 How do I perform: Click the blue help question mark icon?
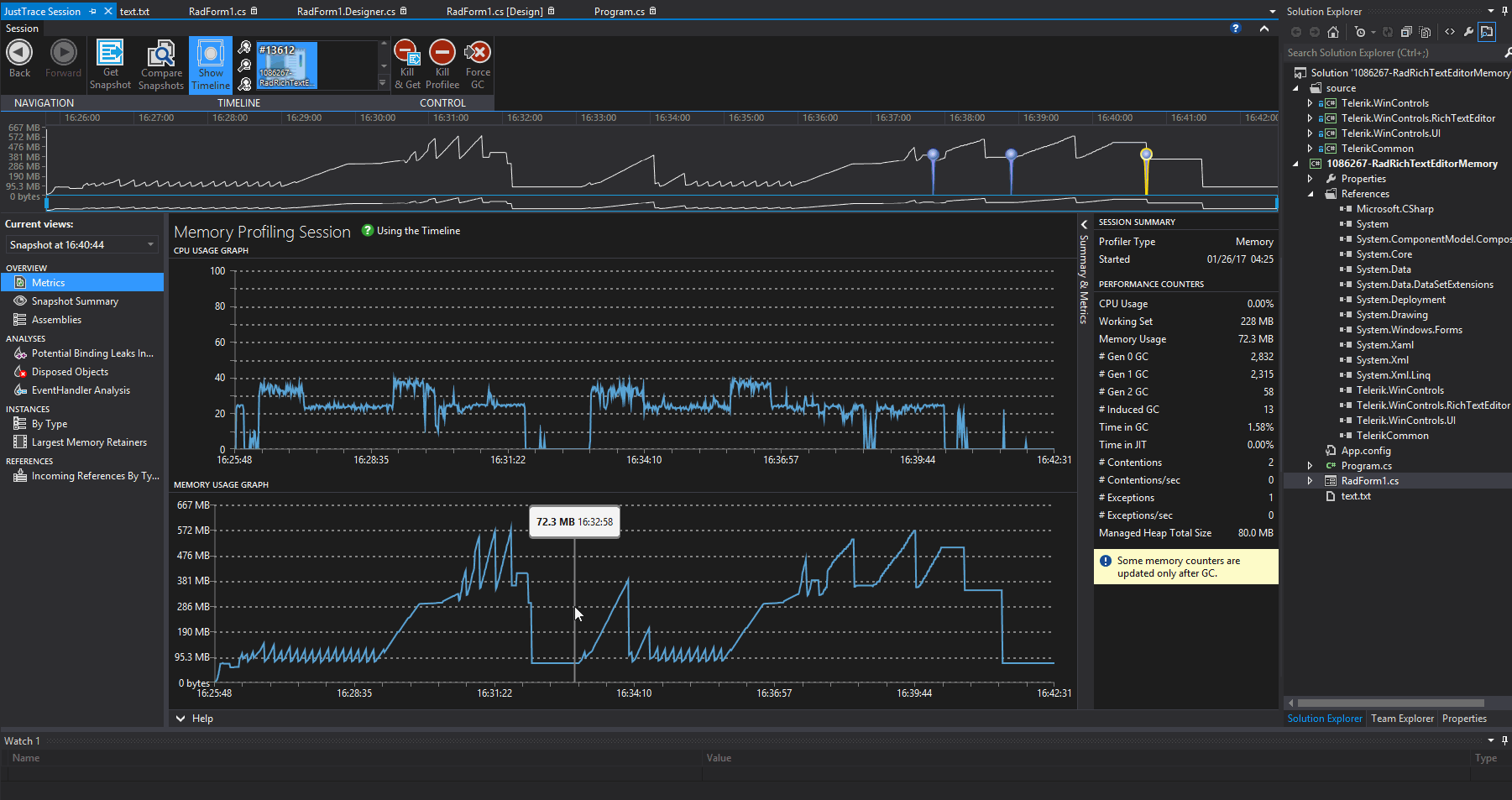pos(1235,29)
